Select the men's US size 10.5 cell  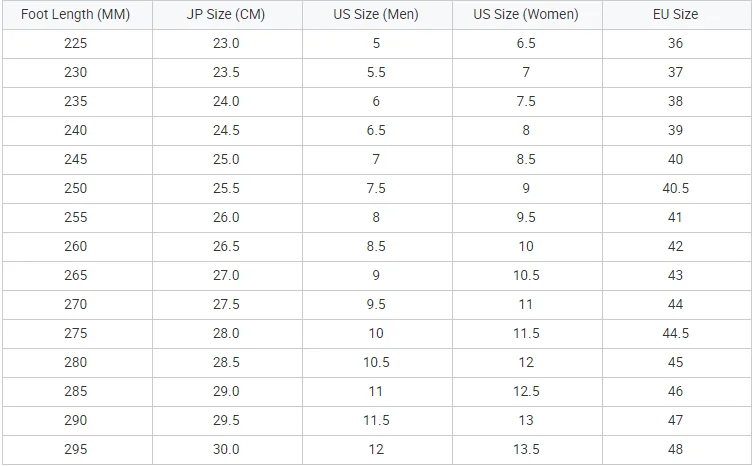(377, 363)
